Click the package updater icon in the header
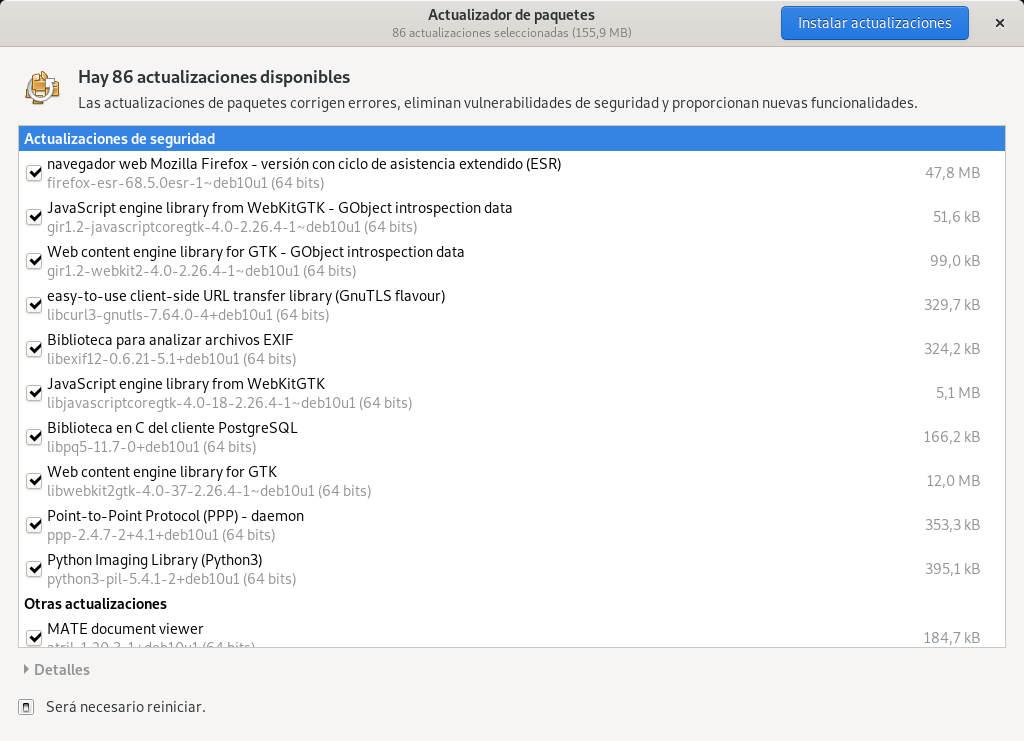The height and width of the screenshot is (741, 1024). 40,88
